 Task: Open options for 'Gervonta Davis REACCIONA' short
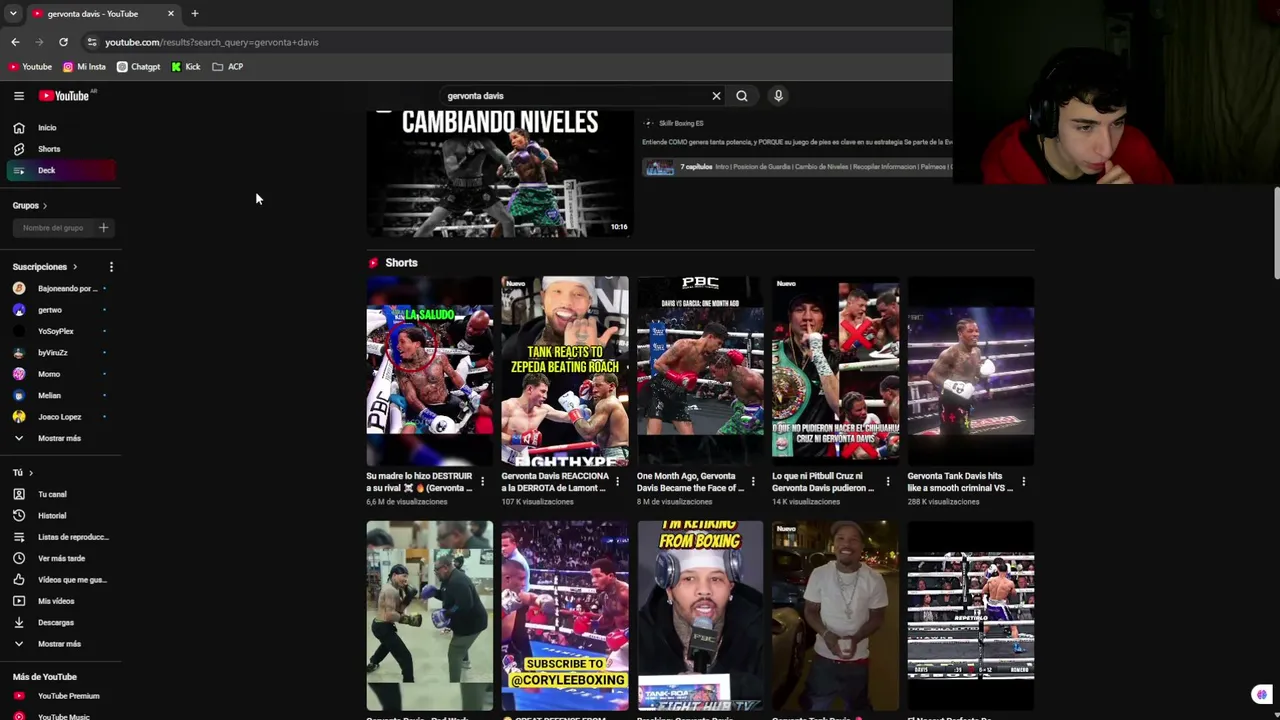coord(617,482)
